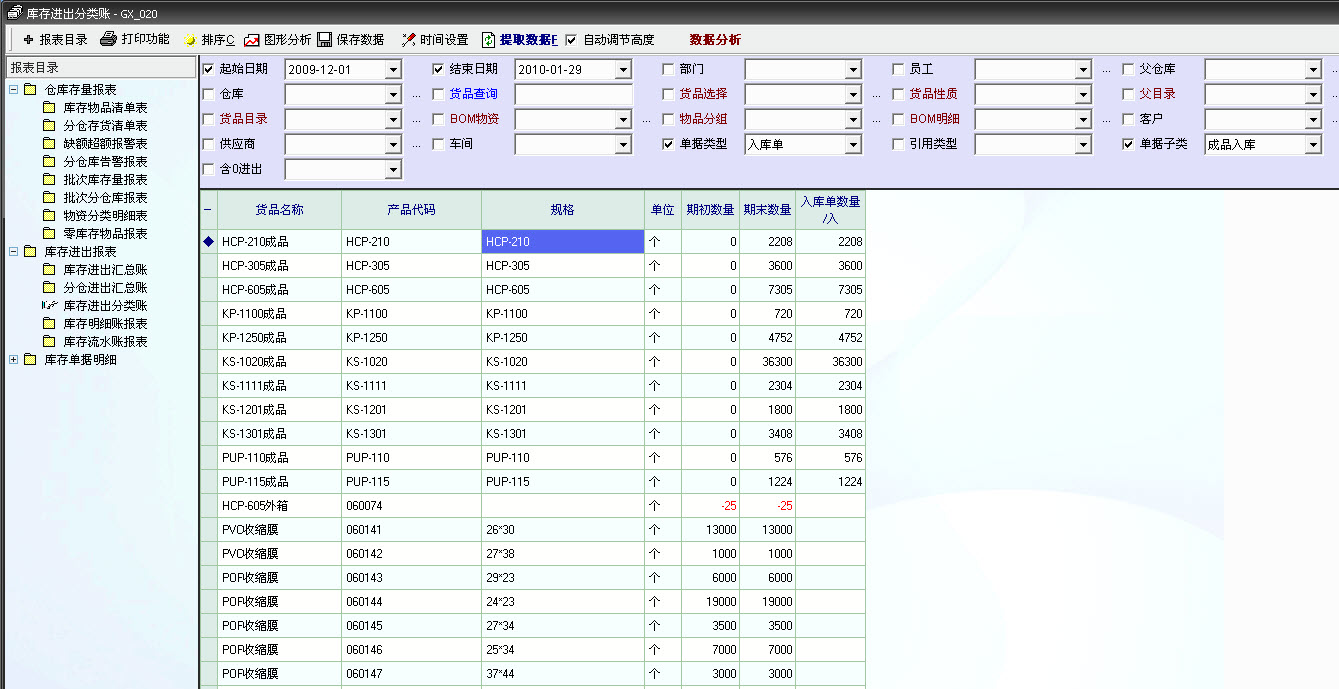This screenshot has width=1339, height=689.
Task: Click the 报表目录 toolbar icon
Action: pos(28,40)
